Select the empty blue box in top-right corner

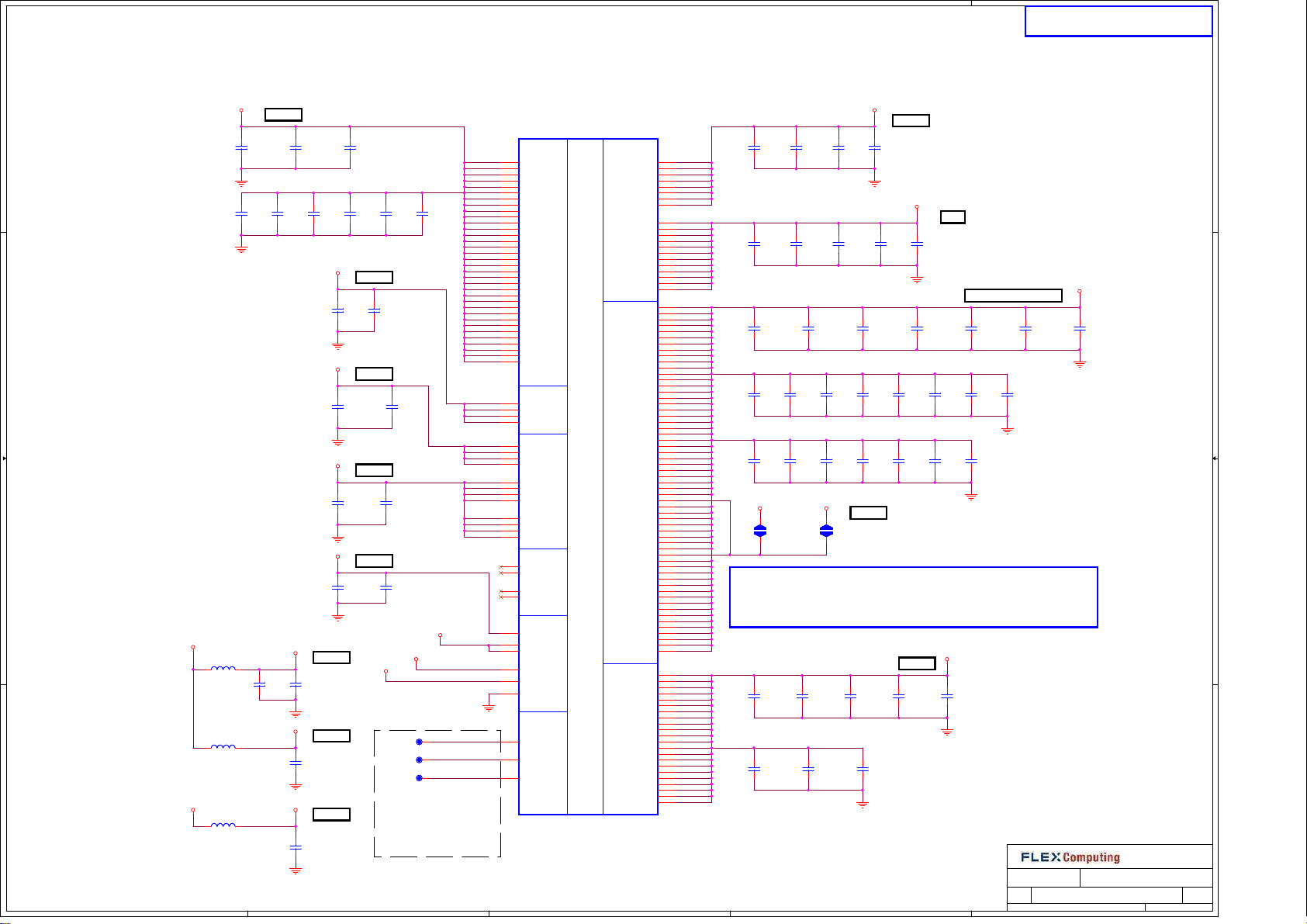pos(1119,21)
